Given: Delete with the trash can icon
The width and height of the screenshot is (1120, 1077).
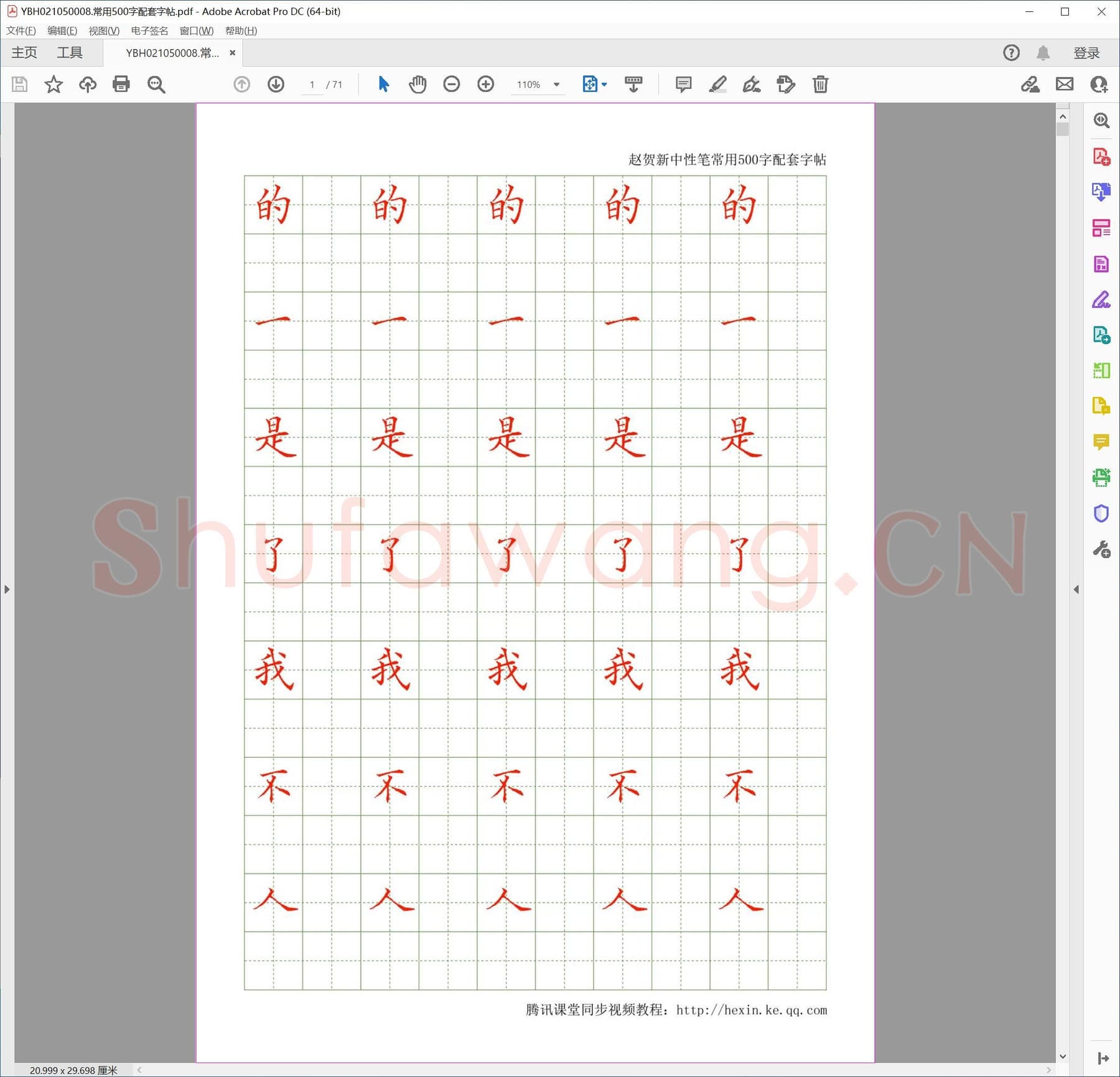Looking at the screenshot, I should coord(820,84).
